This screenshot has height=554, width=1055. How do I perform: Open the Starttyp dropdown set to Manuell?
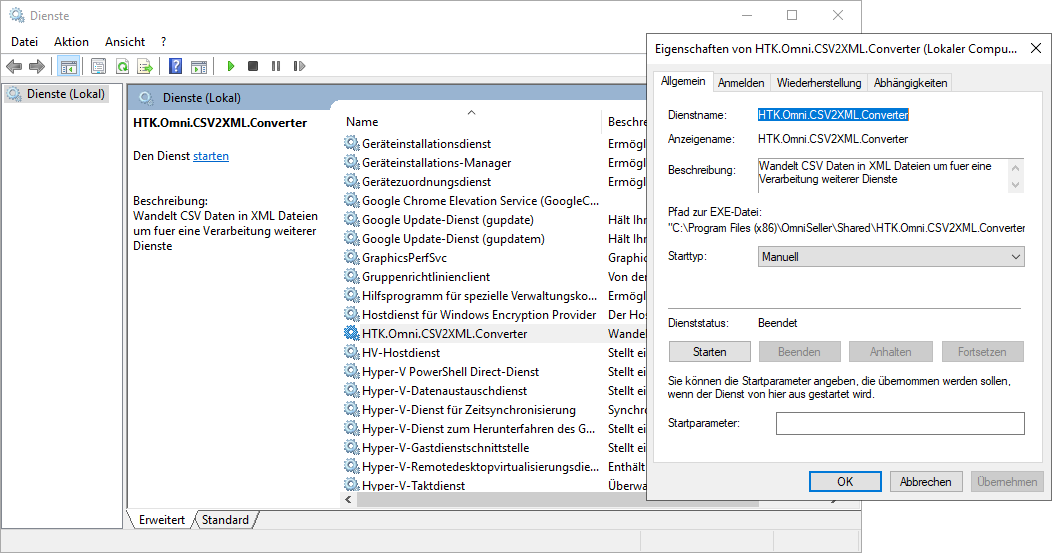tap(891, 257)
